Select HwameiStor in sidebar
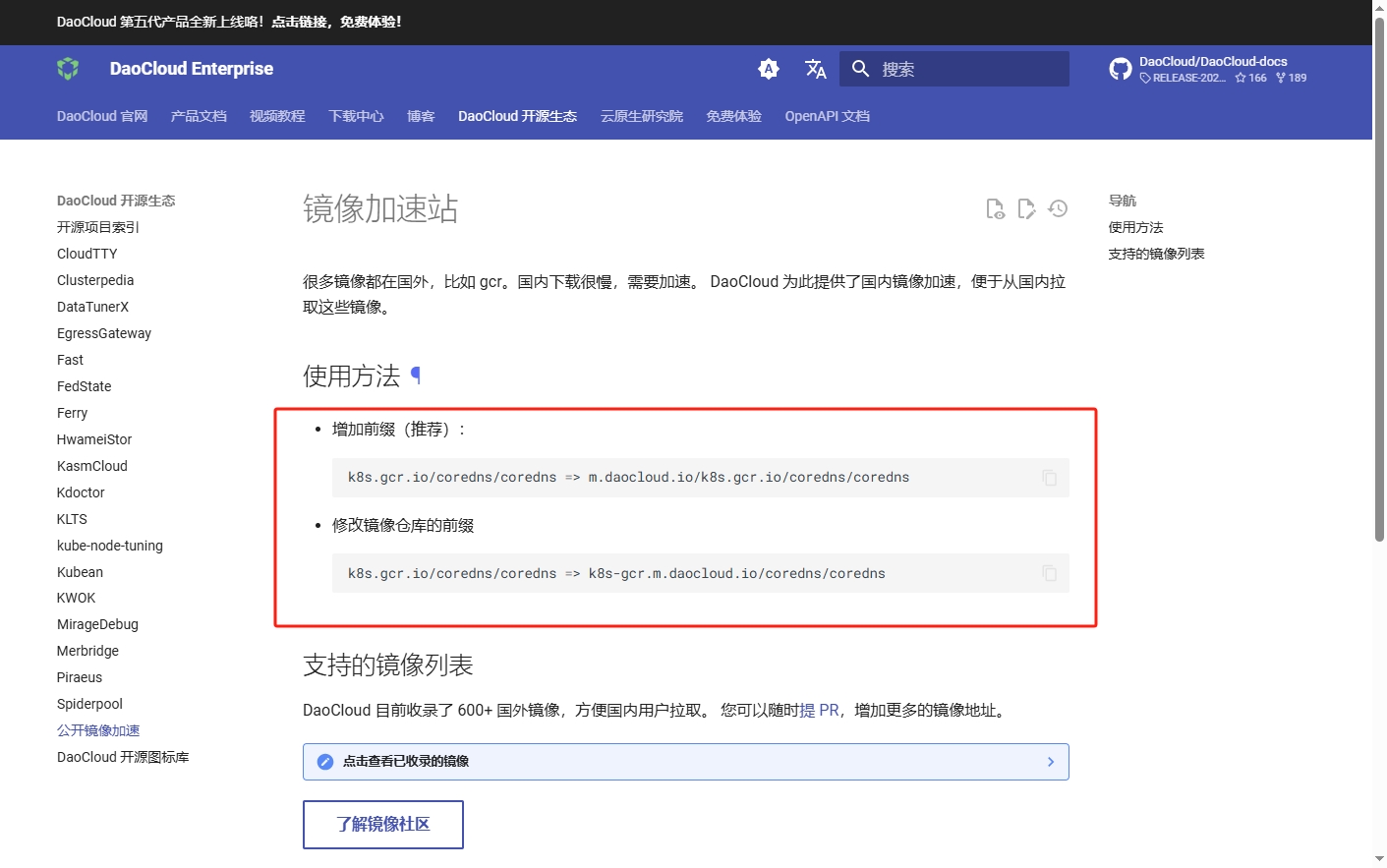The width and height of the screenshot is (1387, 868). pyautogui.click(x=94, y=439)
